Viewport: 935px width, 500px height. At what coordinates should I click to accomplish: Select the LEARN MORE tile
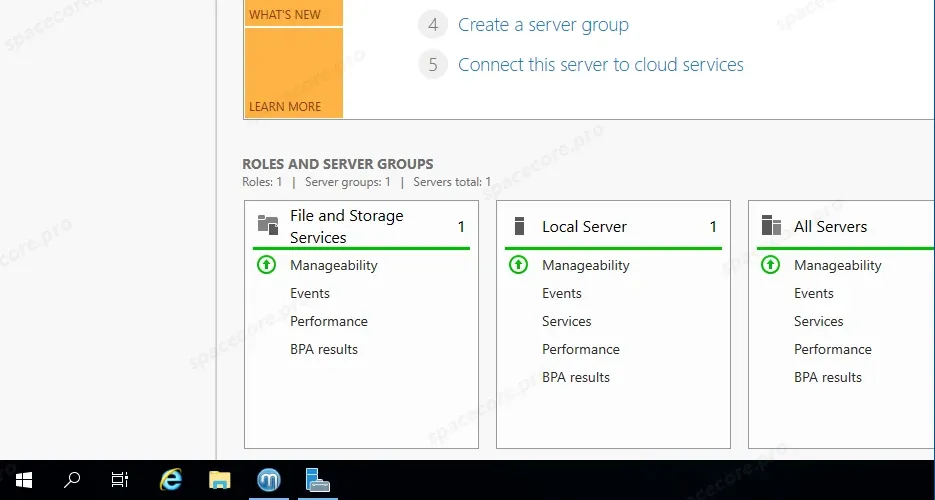[x=293, y=73]
